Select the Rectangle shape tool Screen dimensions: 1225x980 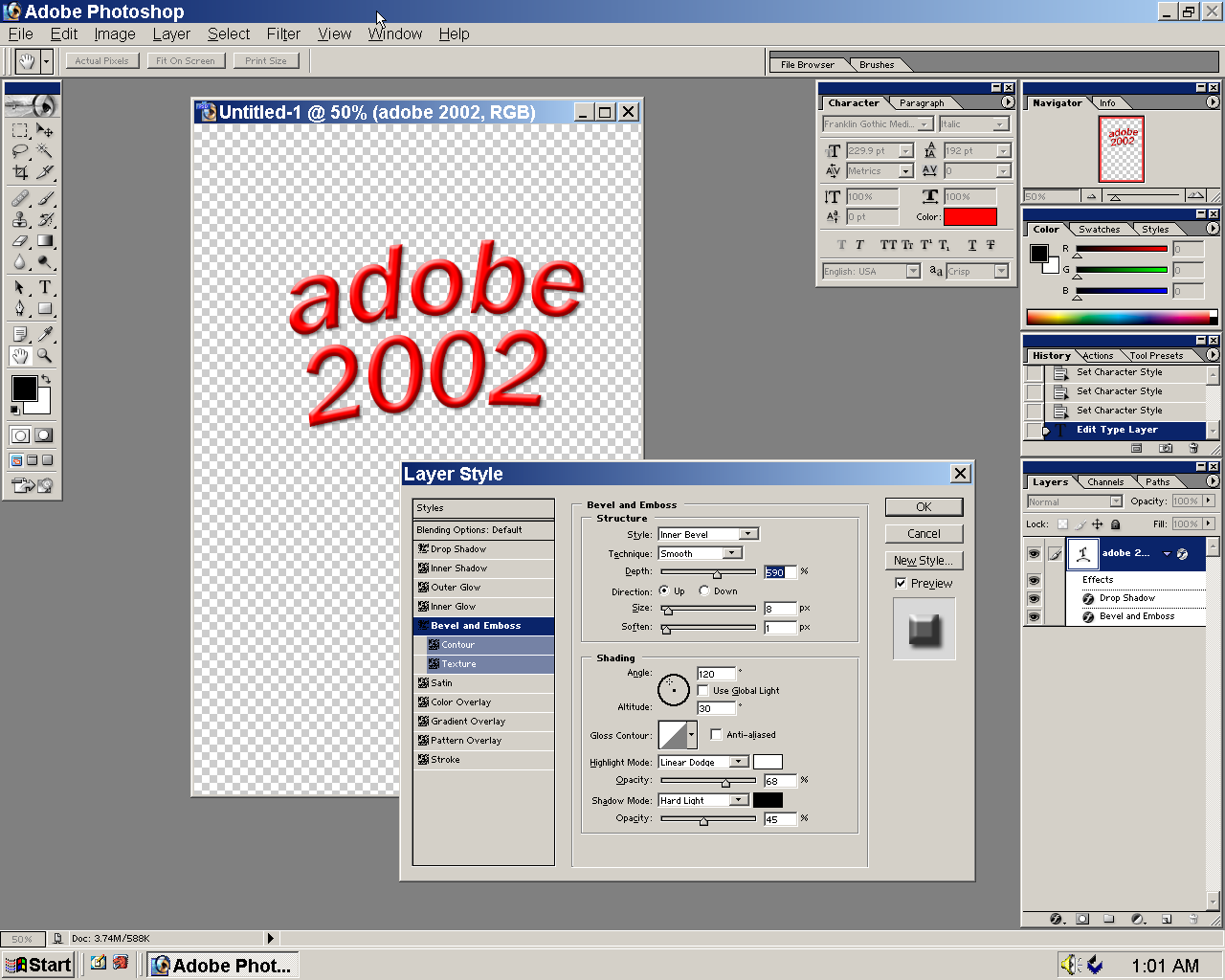(x=45, y=308)
